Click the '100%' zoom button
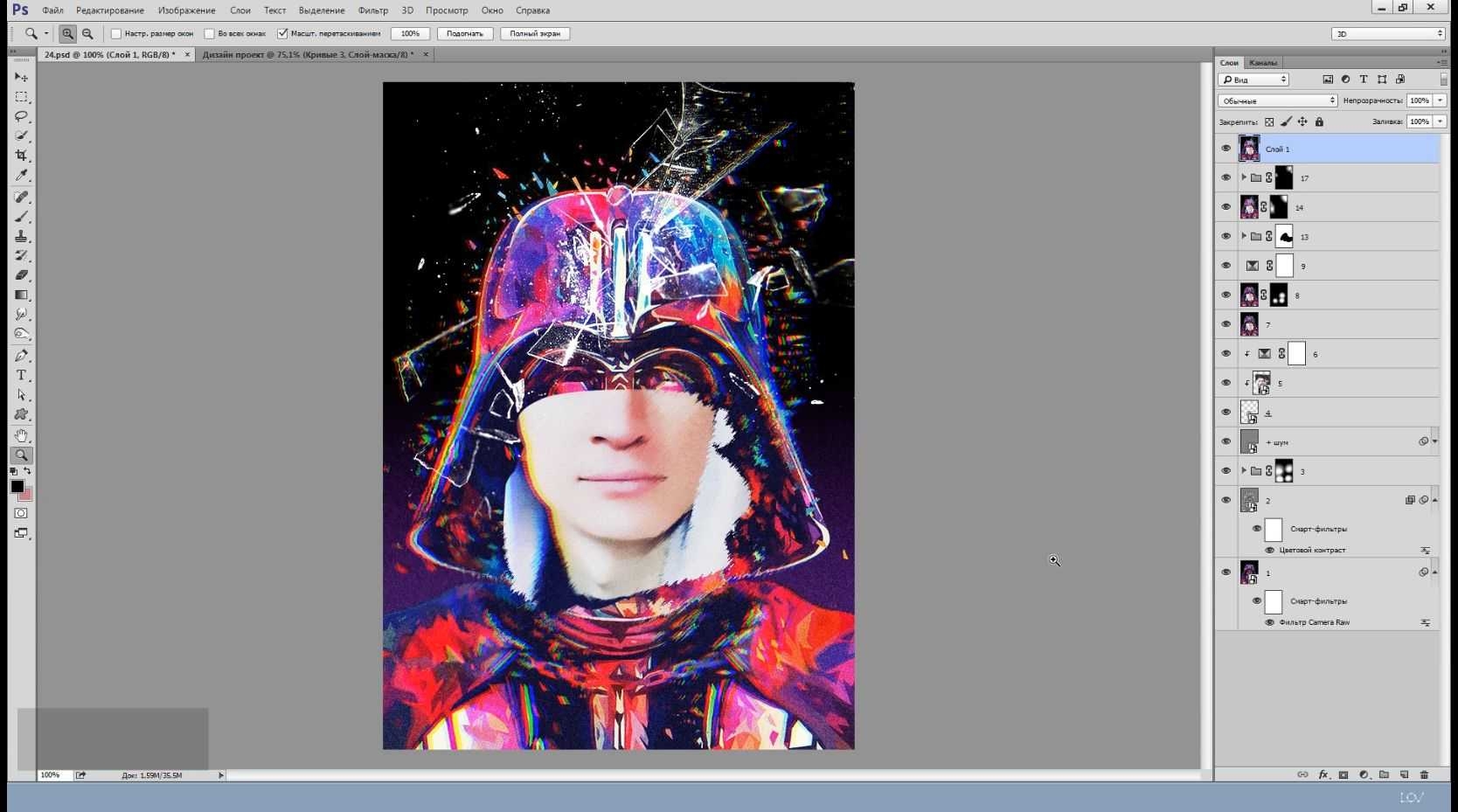 pyautogui.click(x=410, y=34)
